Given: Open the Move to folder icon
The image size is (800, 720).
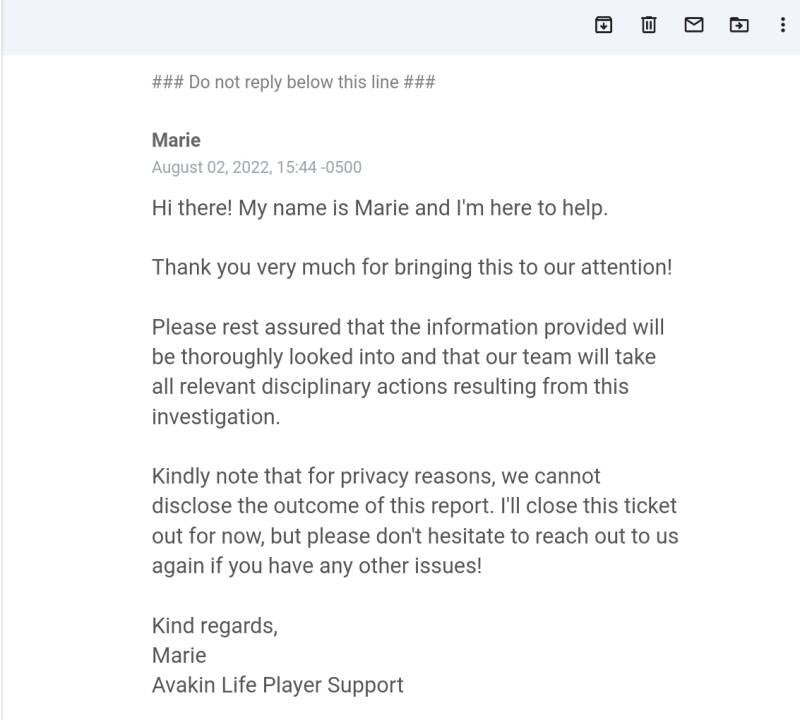Looking at the screenshot, I should click(739, 25).
